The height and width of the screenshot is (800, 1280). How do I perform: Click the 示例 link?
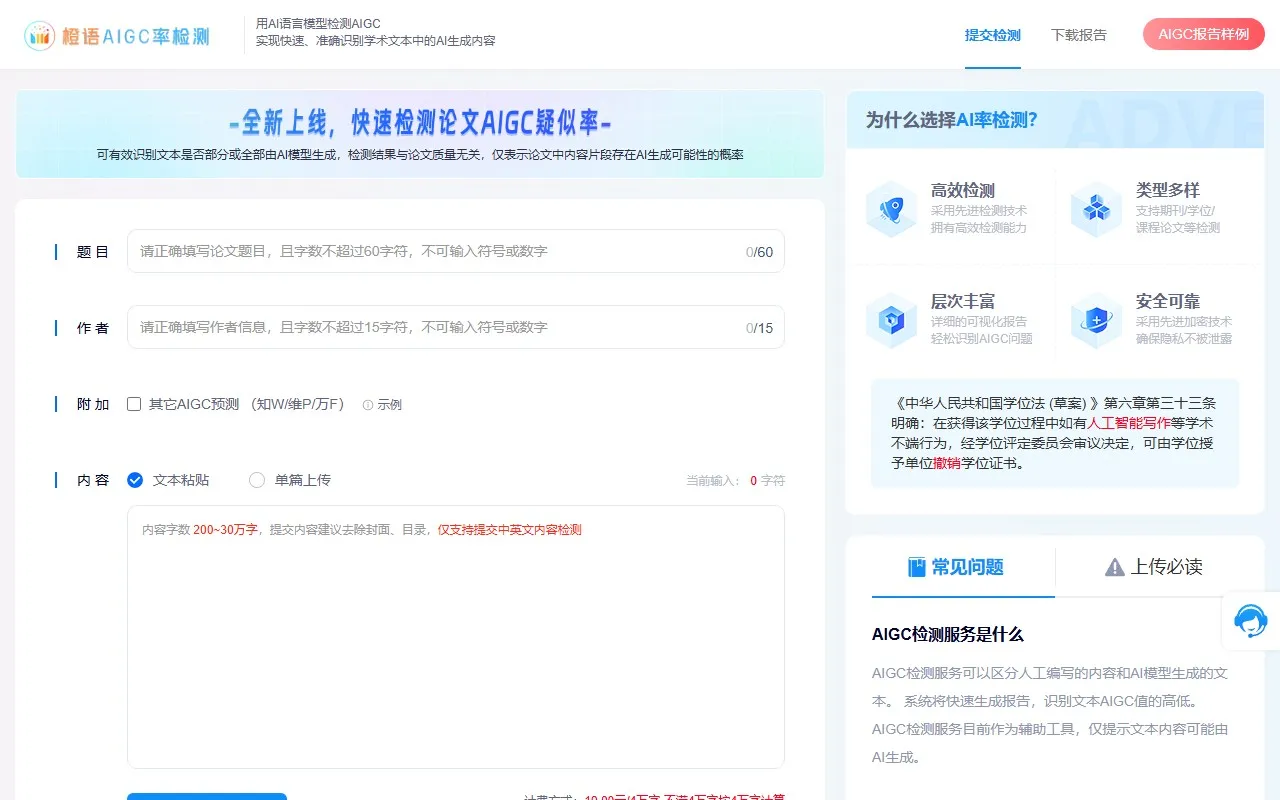[389, 404]
